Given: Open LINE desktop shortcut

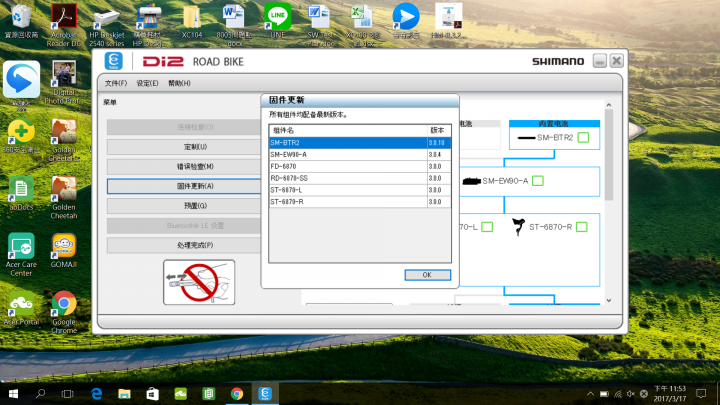Looking at the screenshot, I should coord(278,21).
